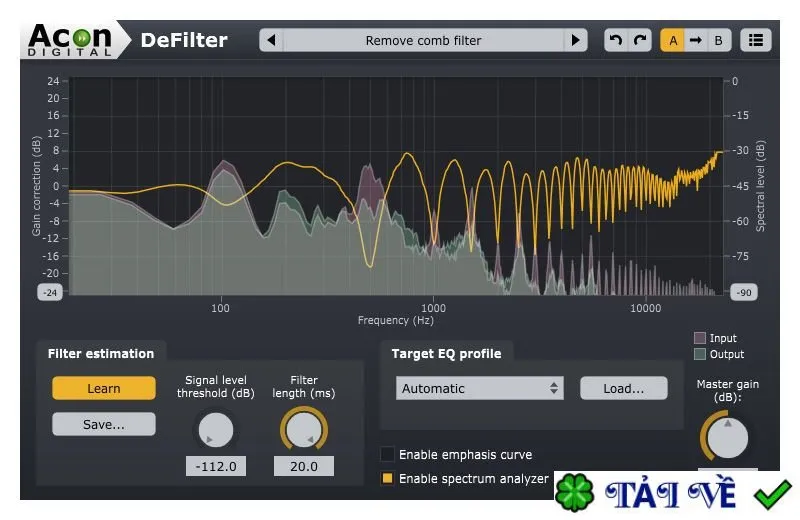Click the Load... button

623,388
